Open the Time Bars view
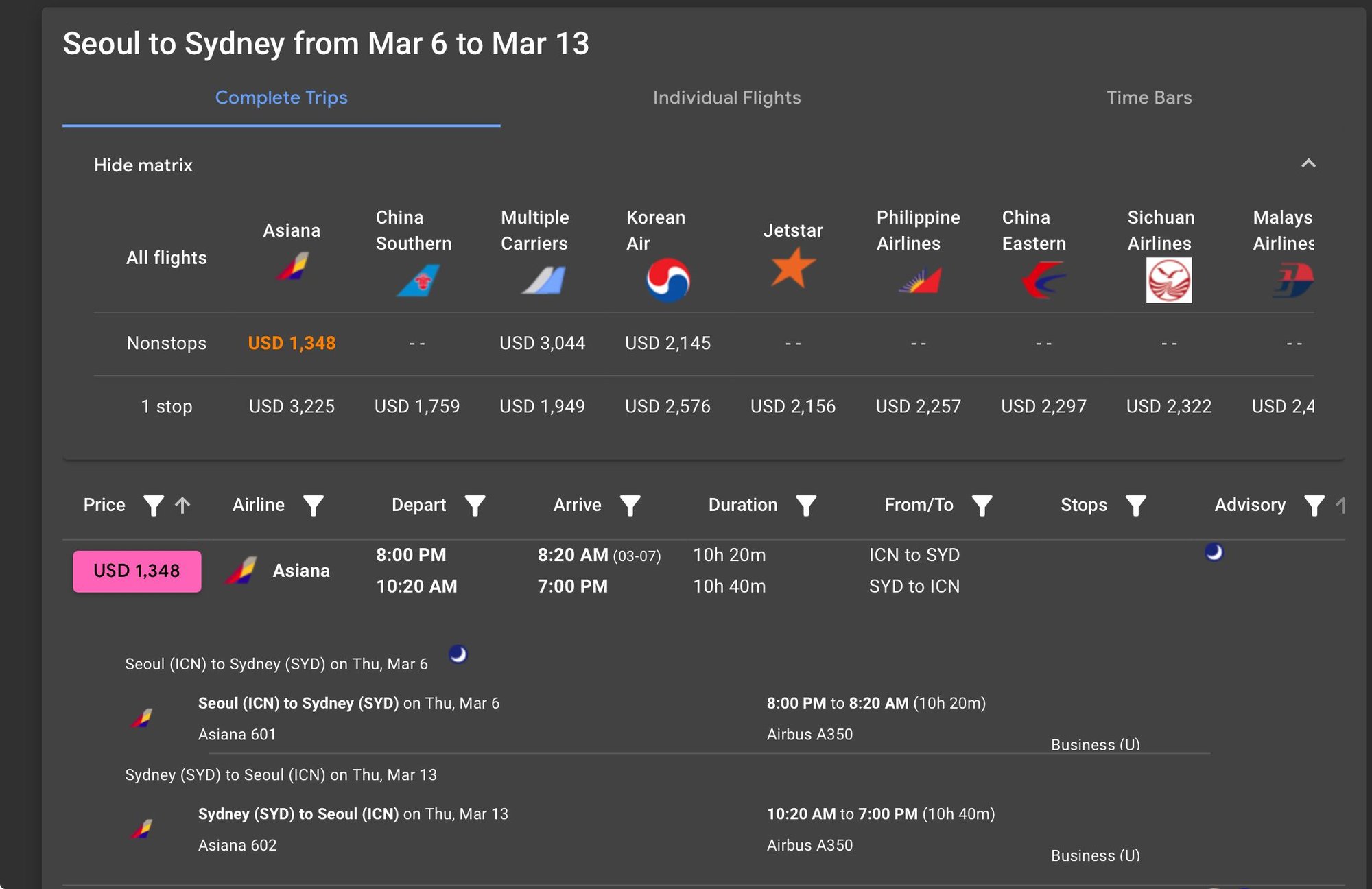Screen dimensions: 1372x889 coord(1148,97)
